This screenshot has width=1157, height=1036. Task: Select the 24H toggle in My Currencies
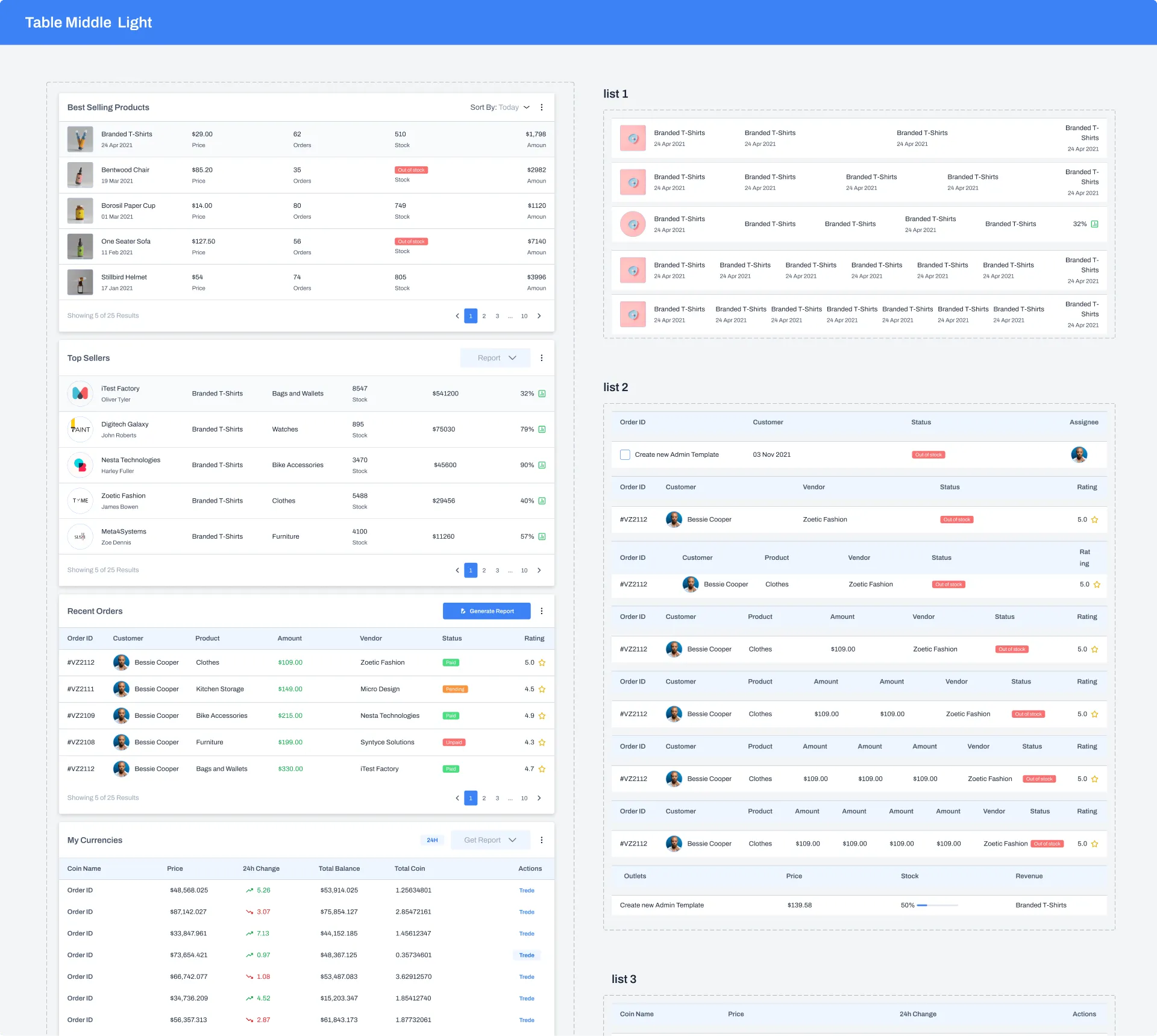432,840
